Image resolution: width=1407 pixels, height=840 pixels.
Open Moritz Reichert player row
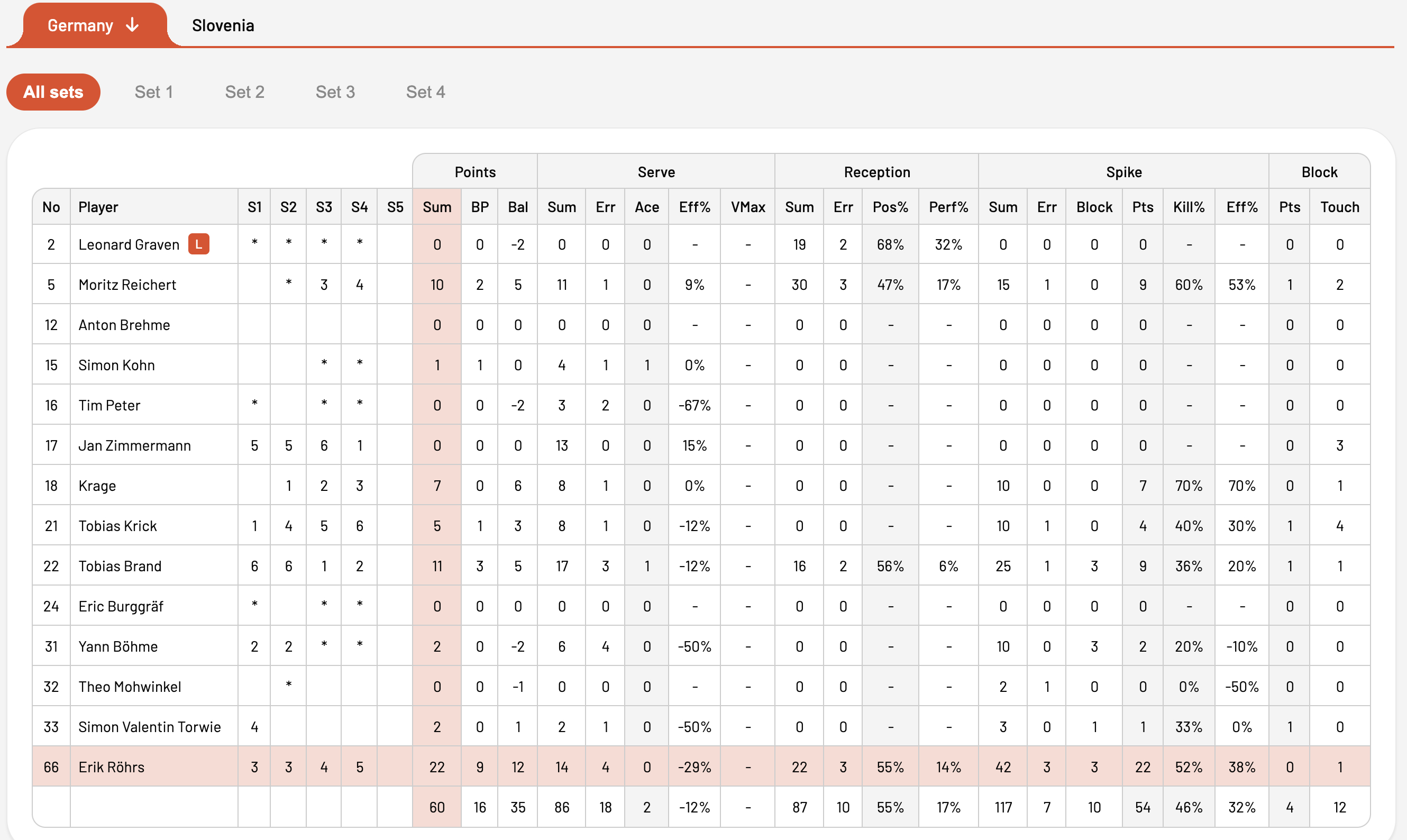[701, 284]
